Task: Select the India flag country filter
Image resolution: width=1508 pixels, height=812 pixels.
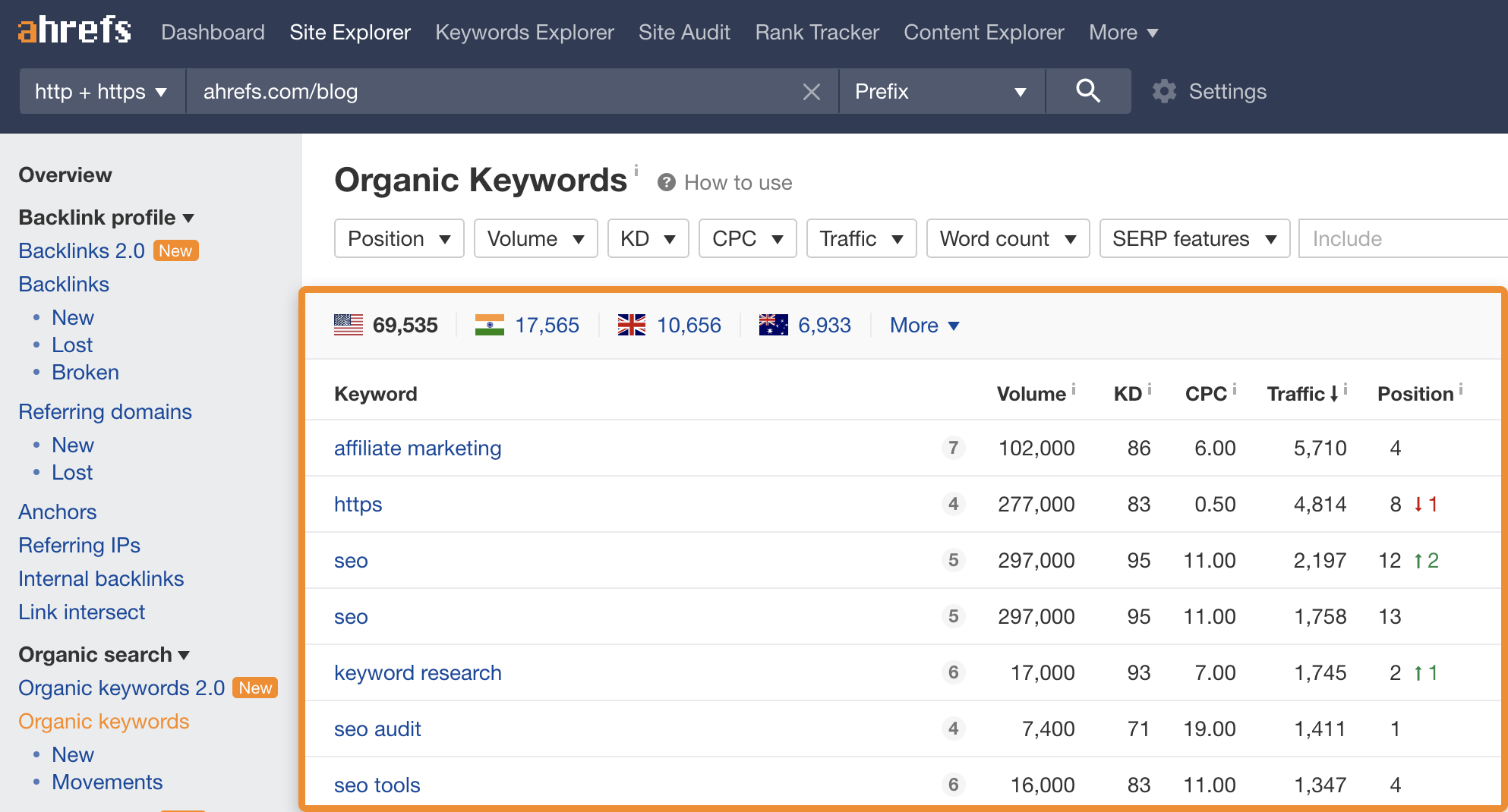Action: tap(490, 325)
